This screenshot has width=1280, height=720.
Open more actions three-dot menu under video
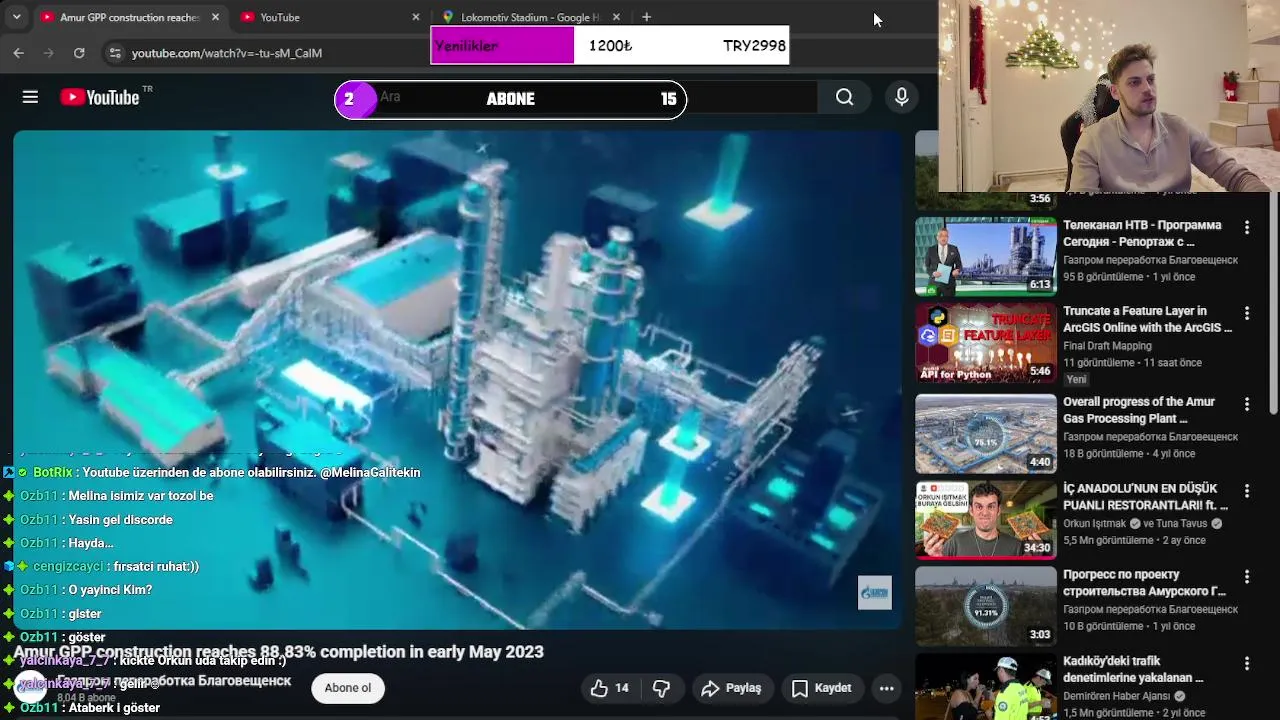pos(886,688)
